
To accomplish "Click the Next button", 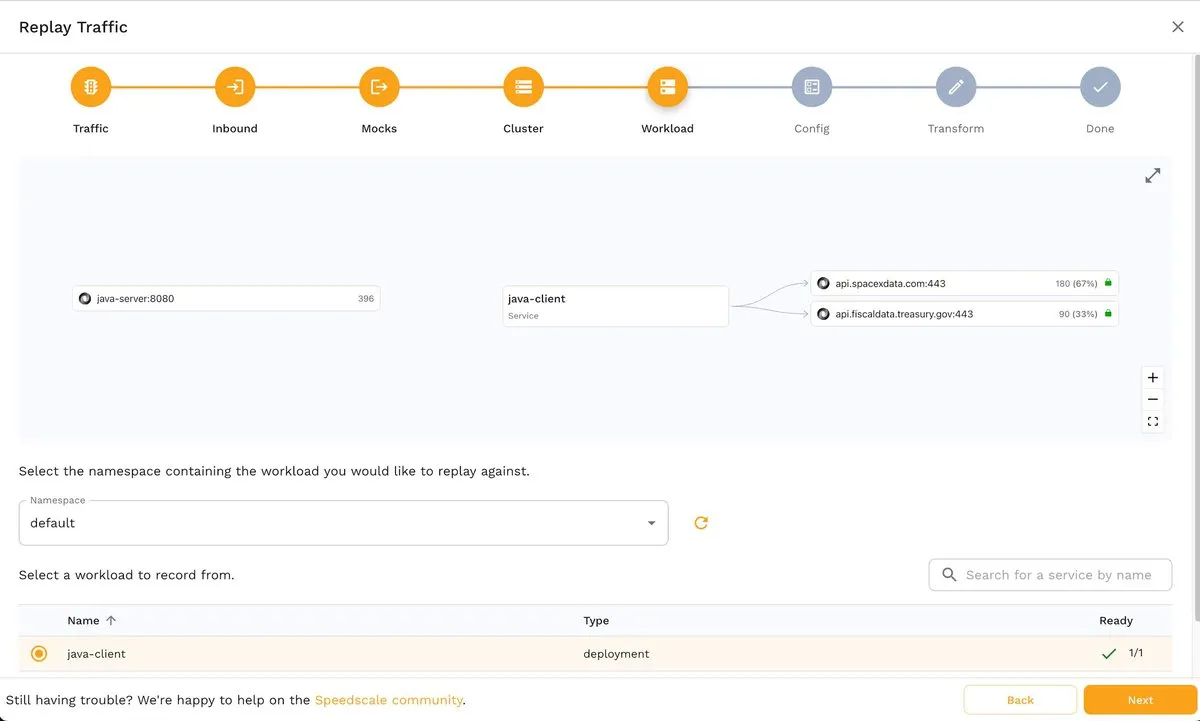I will pyautogui.click(x=1140, y=700).
